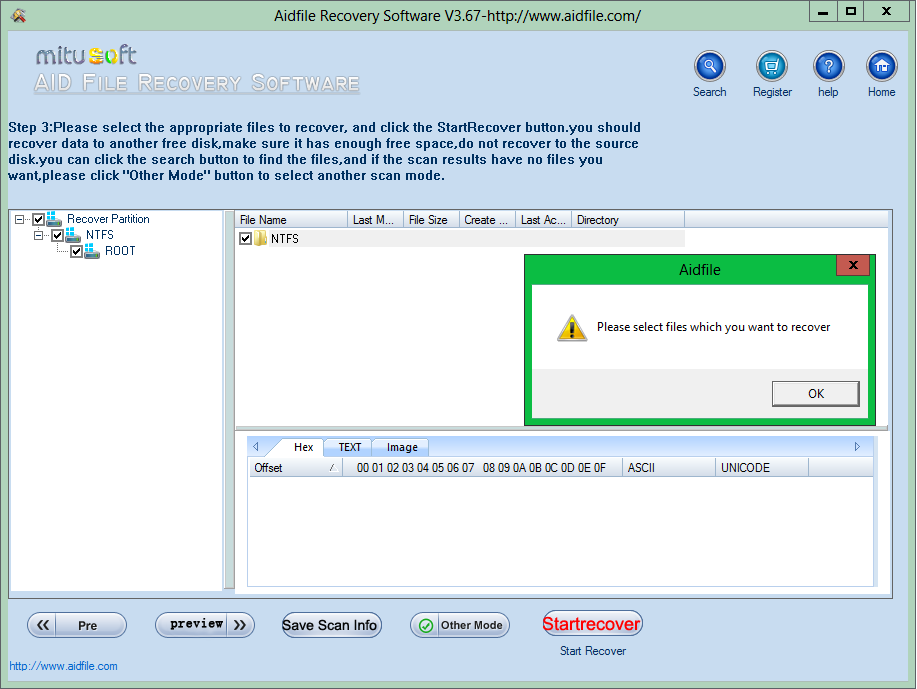Click Save Scan Info button
This screenshot has height=689, width=917.
coord(332,625)
